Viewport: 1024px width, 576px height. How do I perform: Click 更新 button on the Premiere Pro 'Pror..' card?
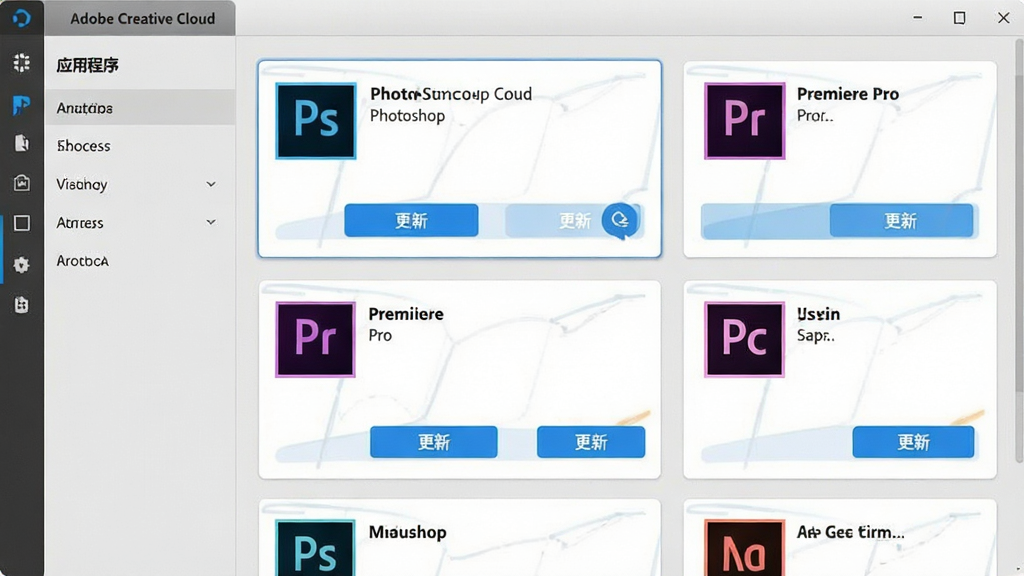pos(901,220)
